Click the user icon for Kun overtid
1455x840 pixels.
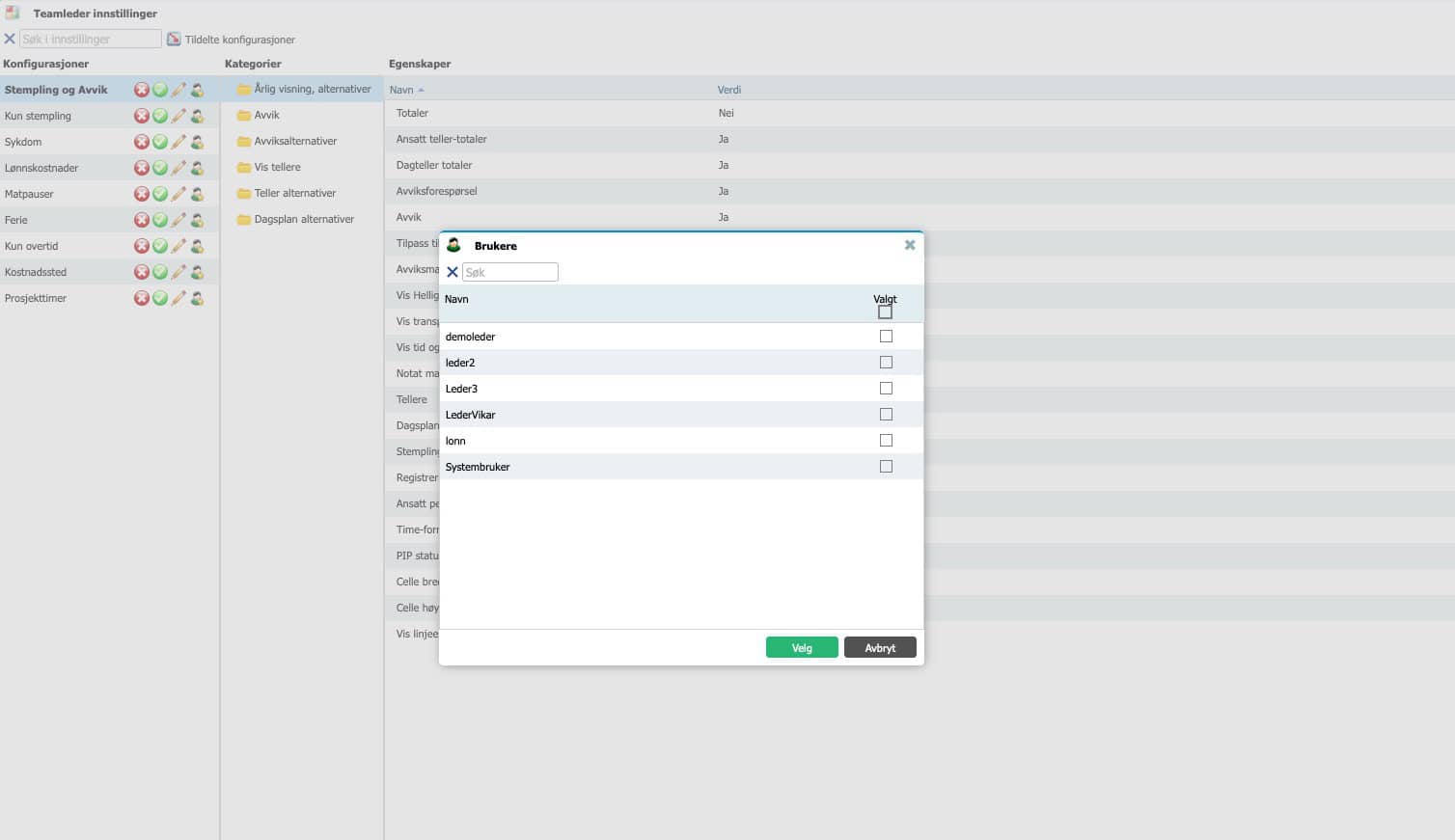[197, 246]
